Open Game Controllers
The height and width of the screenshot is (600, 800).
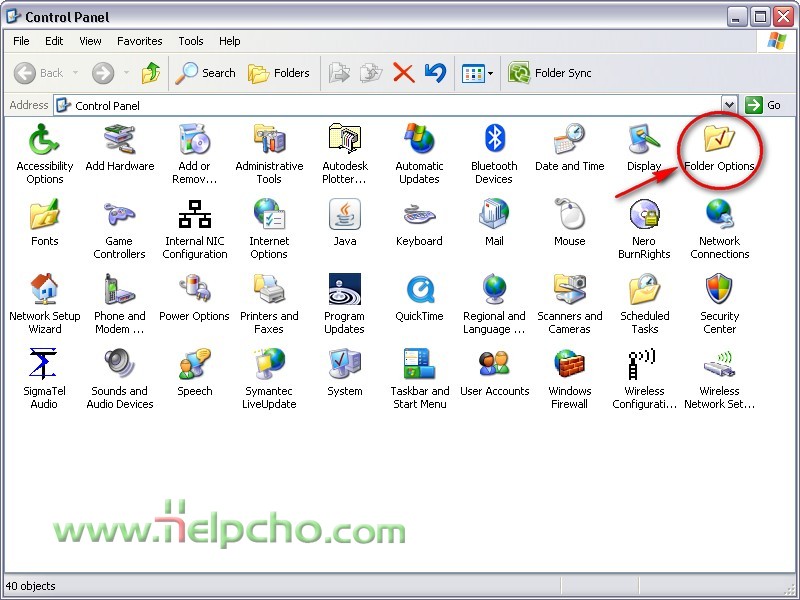pos(119,229)
